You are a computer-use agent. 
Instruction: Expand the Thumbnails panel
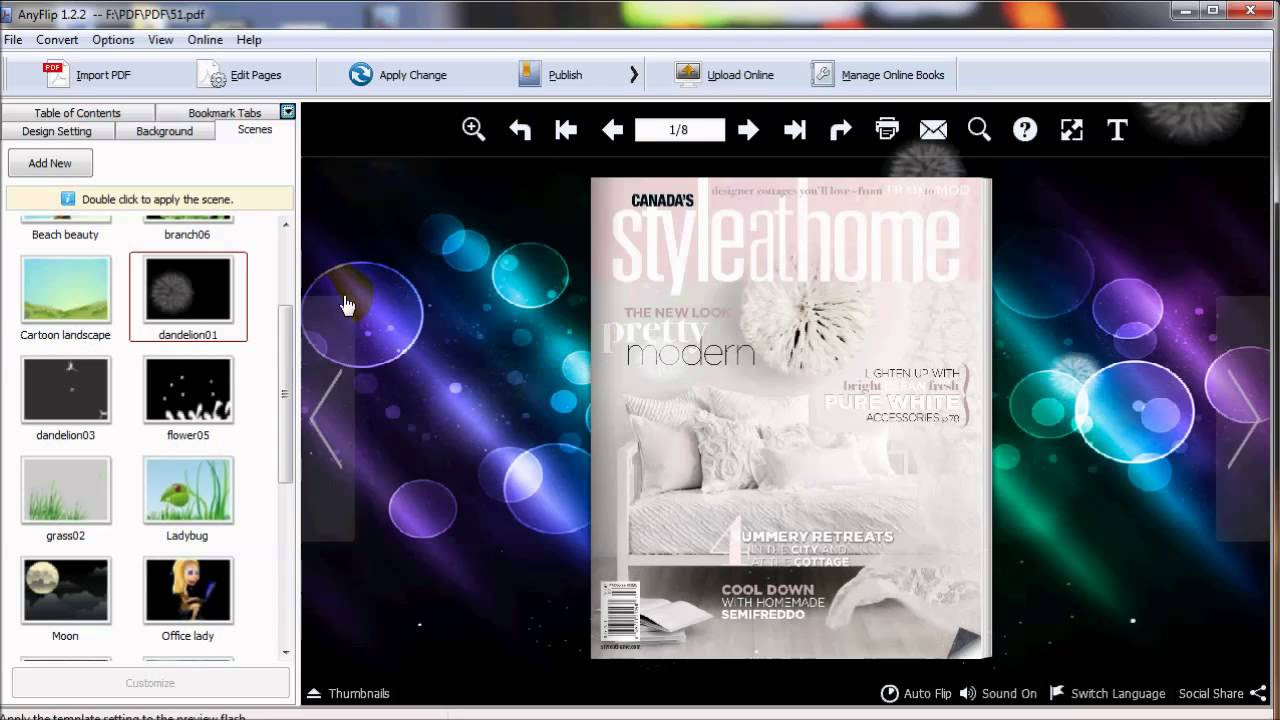pyautogui.click(x=348, y=693)
